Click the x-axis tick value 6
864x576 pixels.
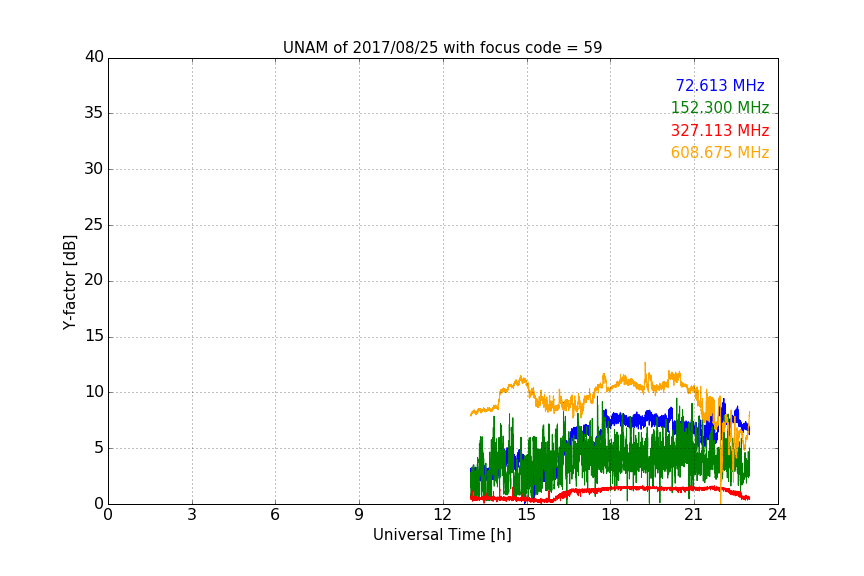tap(275, 515)
